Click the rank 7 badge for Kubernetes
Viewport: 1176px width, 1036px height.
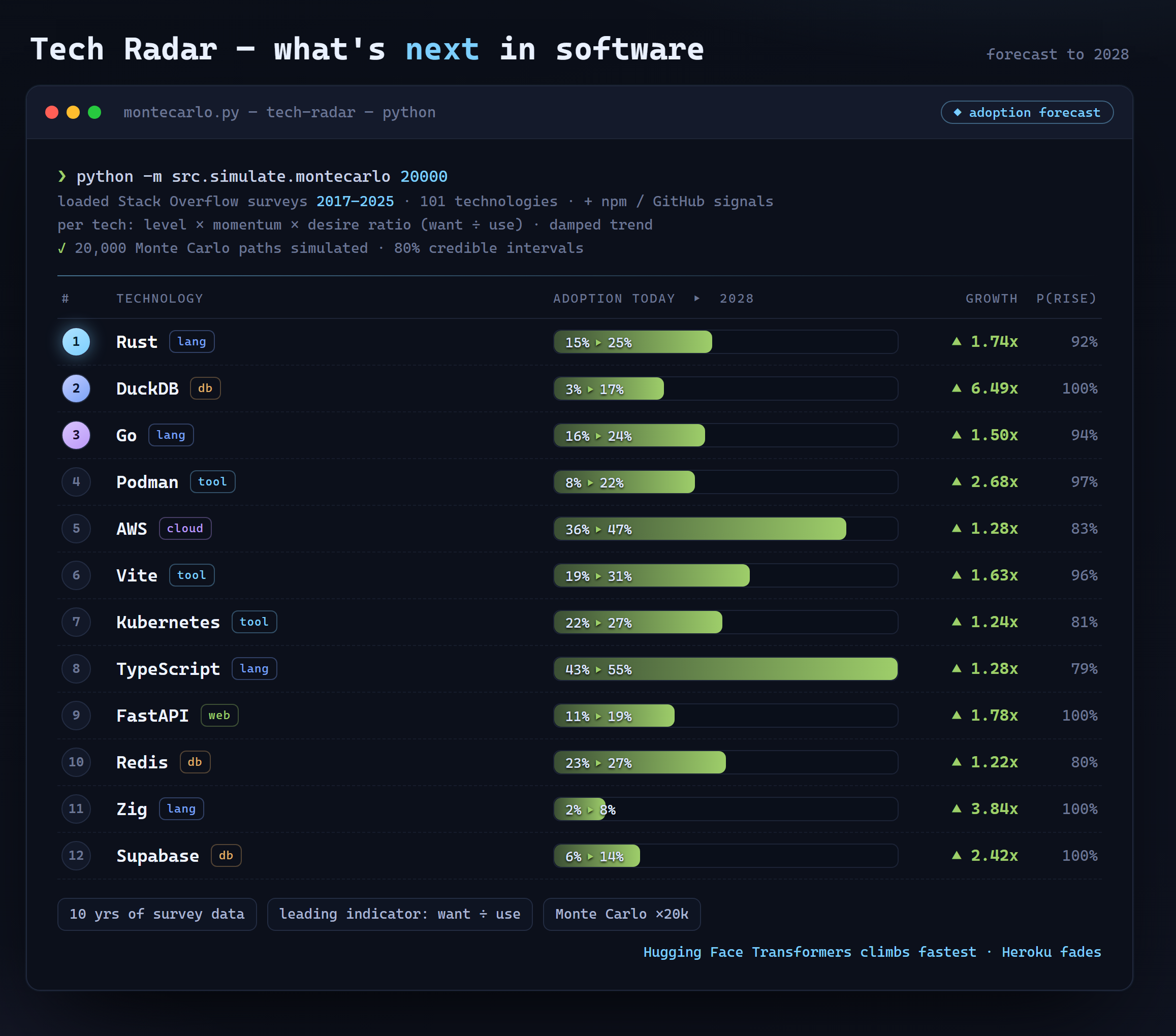[76, 622]
